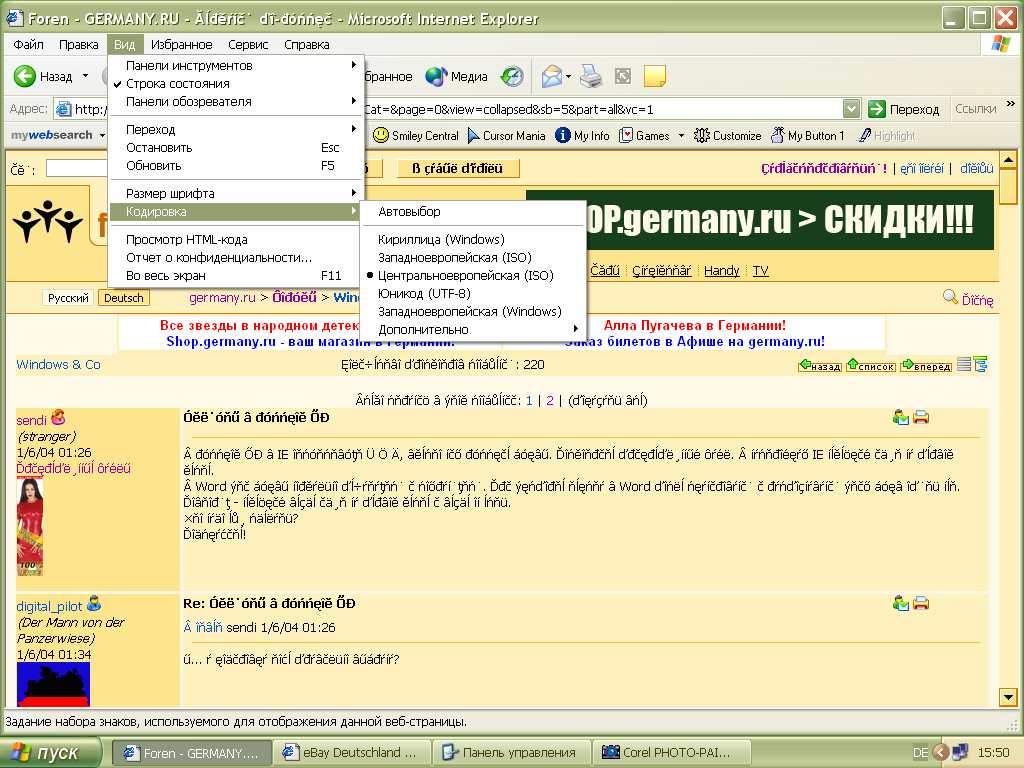Launch Cursor Mania from the toolbar

tap(507, 135)
